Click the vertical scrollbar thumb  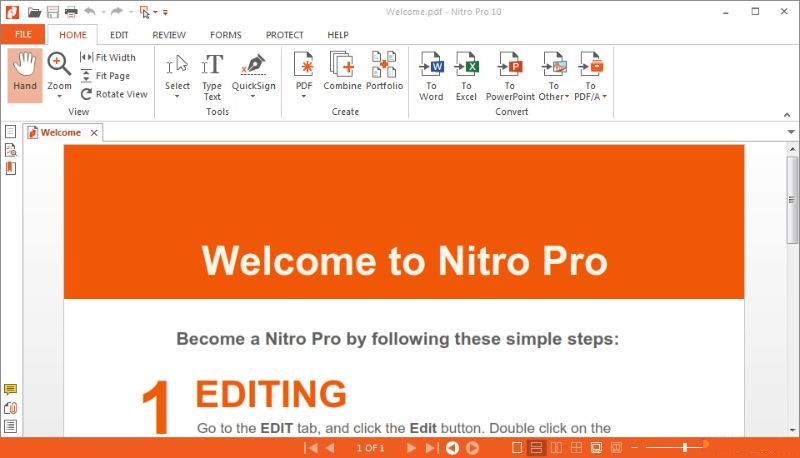point(792,200)
